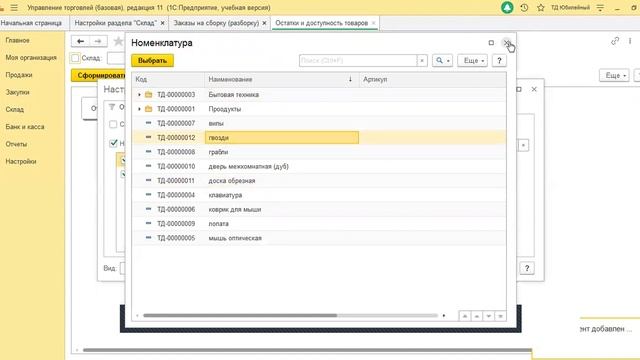
Task: Select the клавиатура row
Action: coord(319,195)
